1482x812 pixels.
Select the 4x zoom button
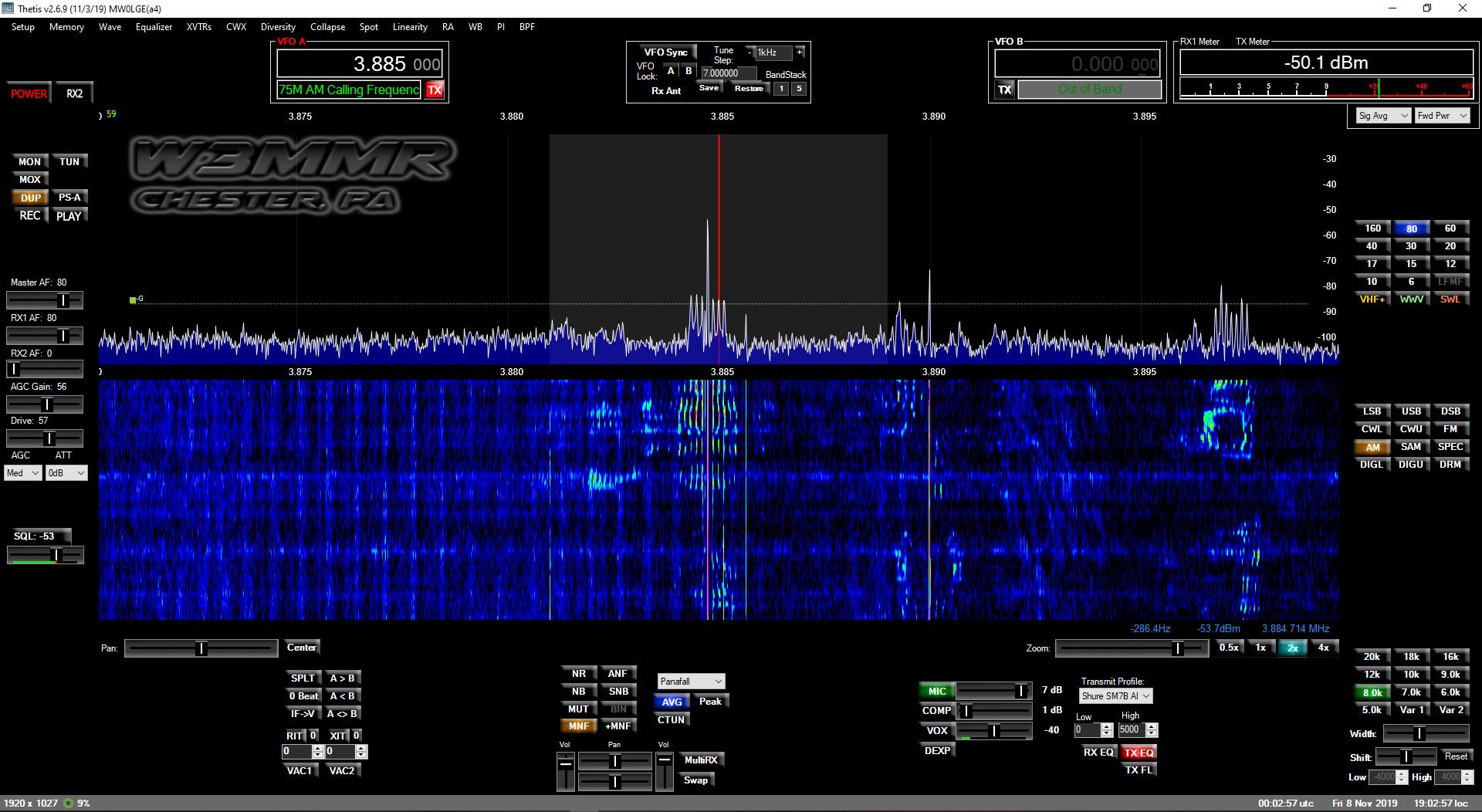(1323, 648)
